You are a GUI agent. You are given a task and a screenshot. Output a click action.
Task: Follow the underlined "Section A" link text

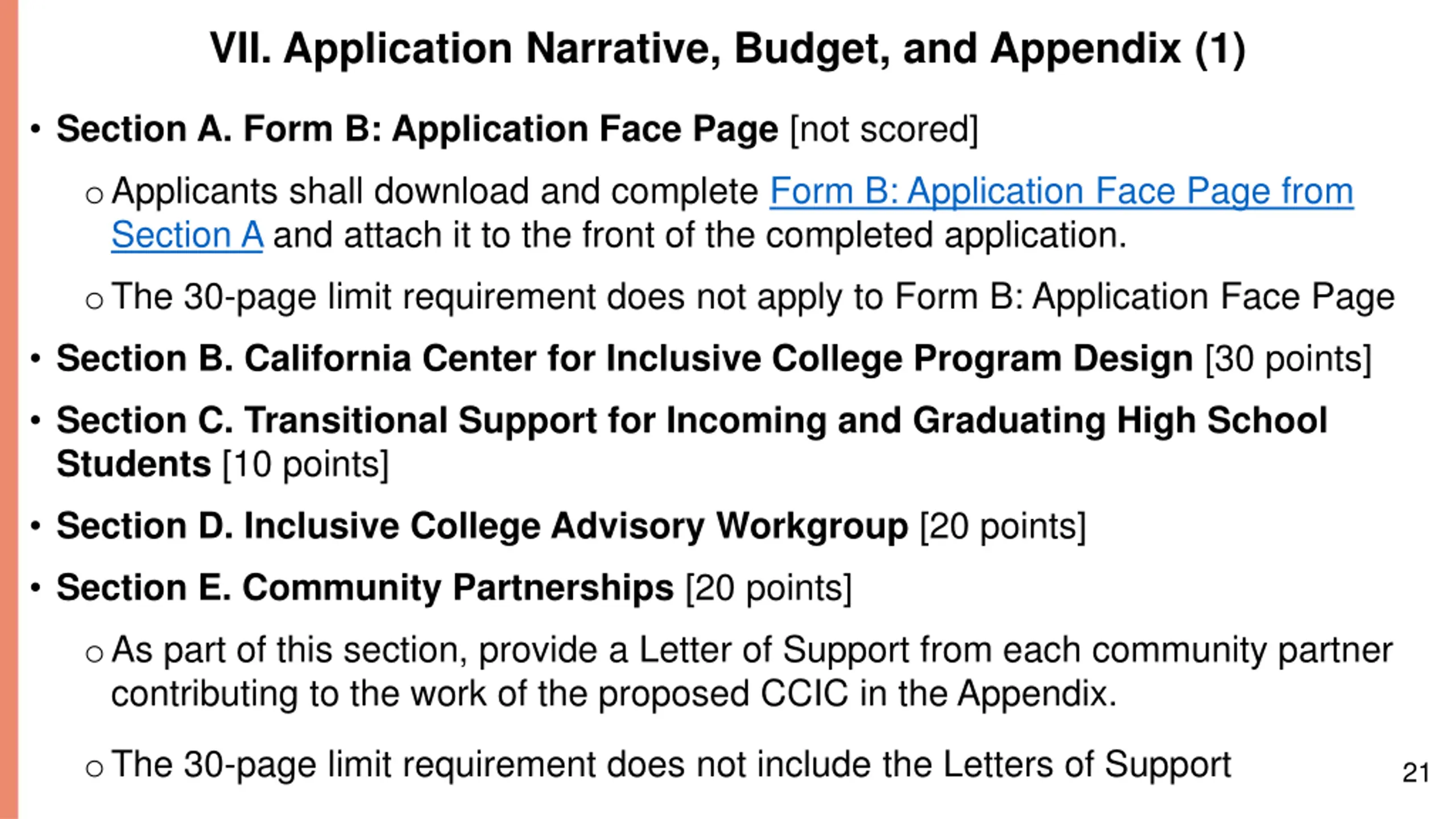pyautogui.click(x=187, y=235)
